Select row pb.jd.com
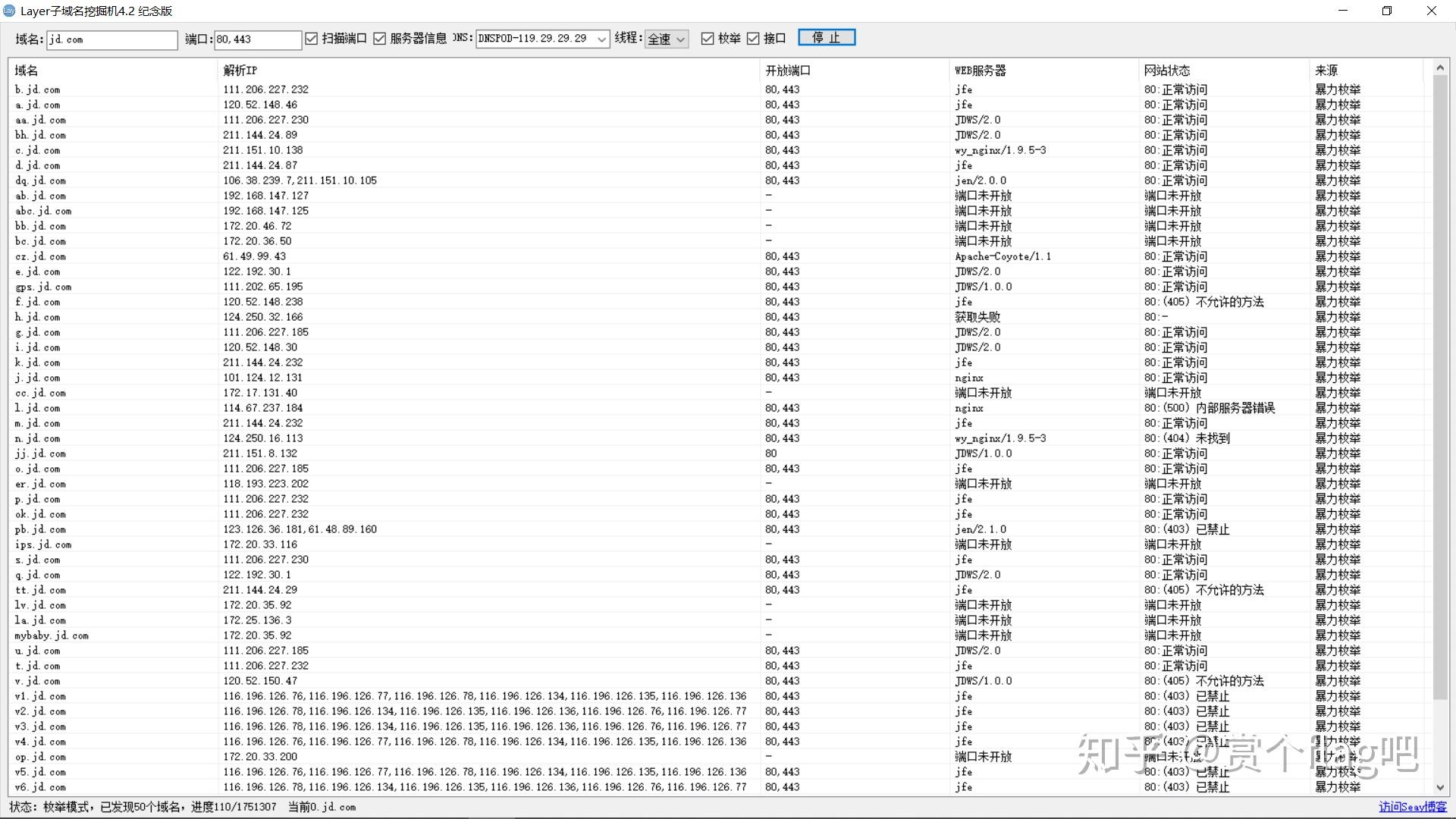Image resolution: width=1456 pixels, height=819 pixels. point(717,529)
